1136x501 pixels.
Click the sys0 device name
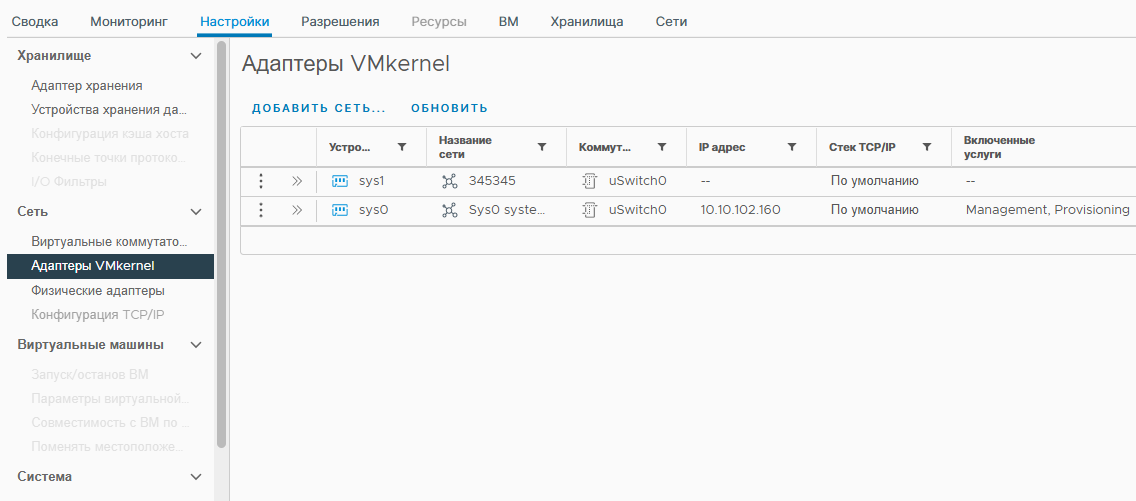[374, 210]
